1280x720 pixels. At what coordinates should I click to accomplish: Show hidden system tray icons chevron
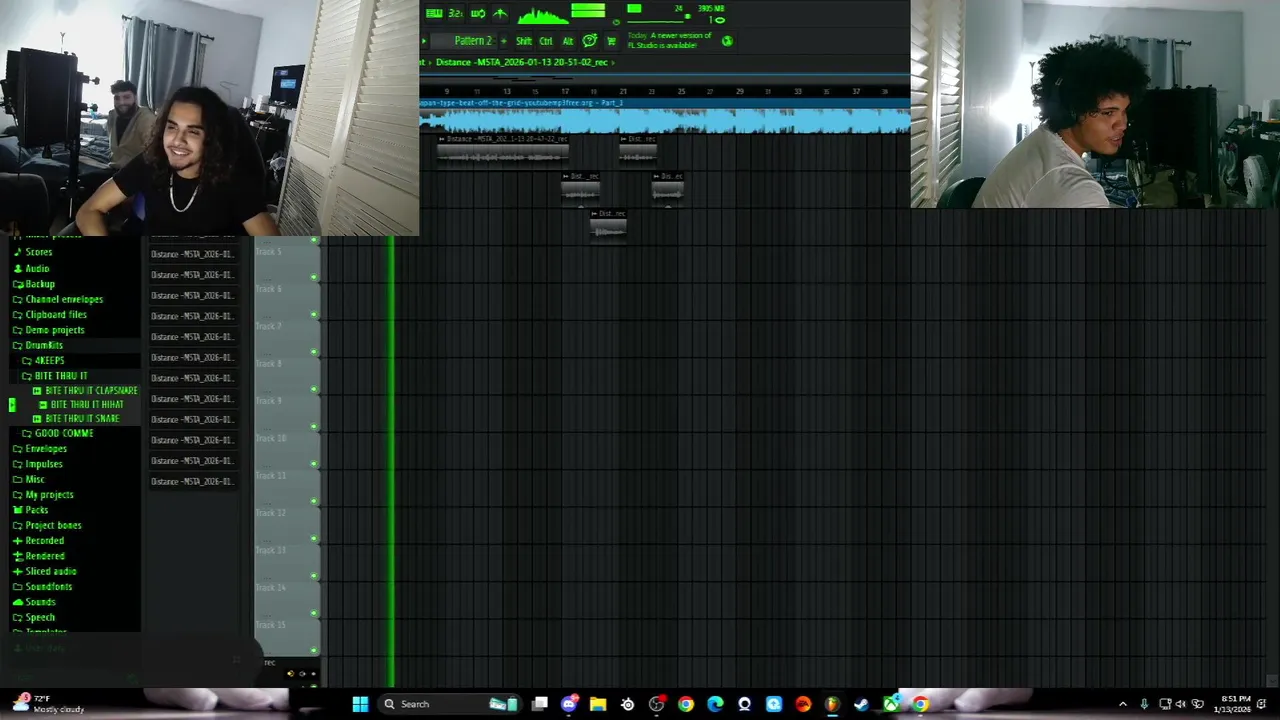[1122, 704]
